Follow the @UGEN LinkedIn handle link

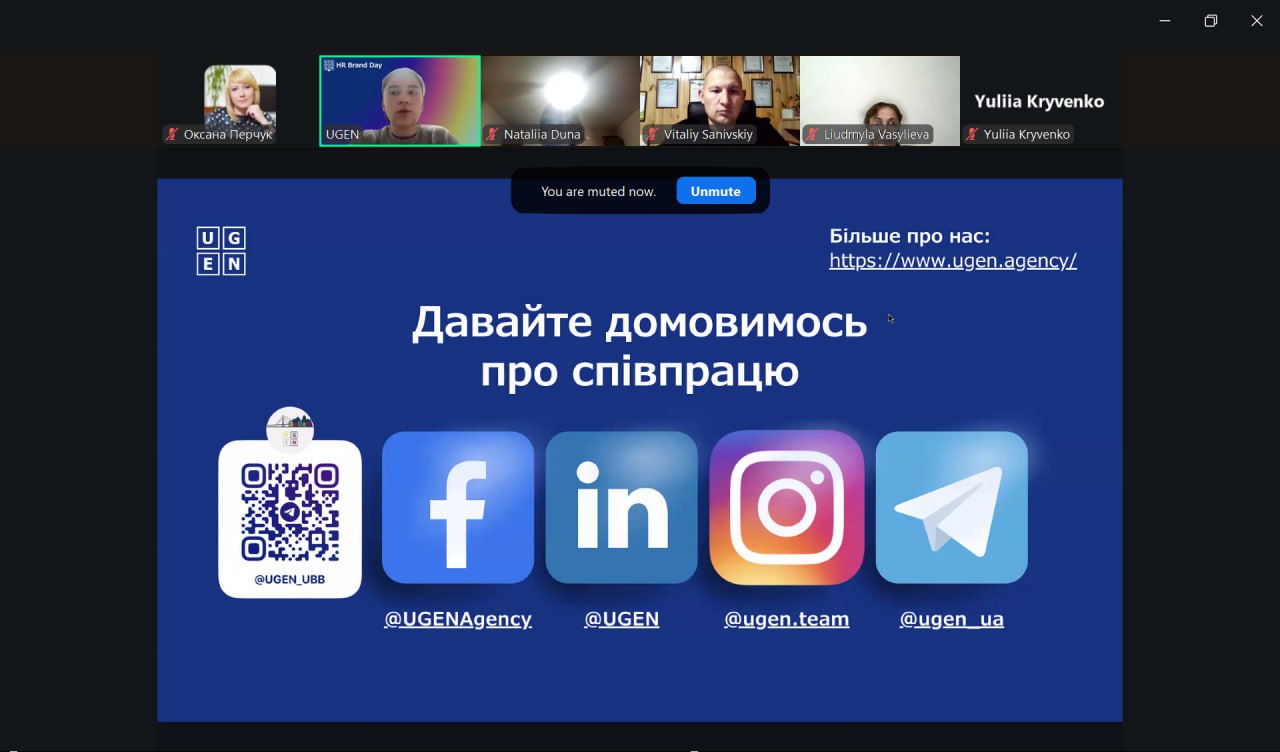(x=621, y=619)
